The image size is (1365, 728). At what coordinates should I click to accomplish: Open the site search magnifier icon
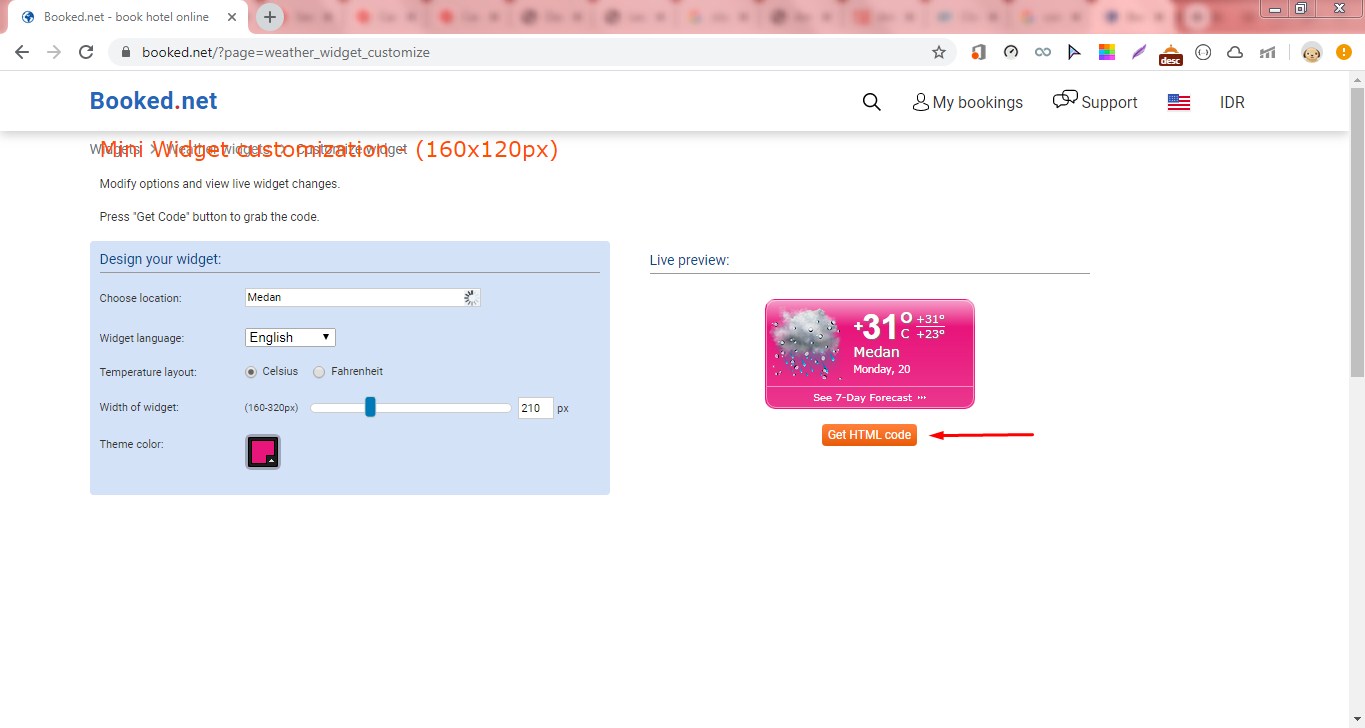(x=871, y=102)
